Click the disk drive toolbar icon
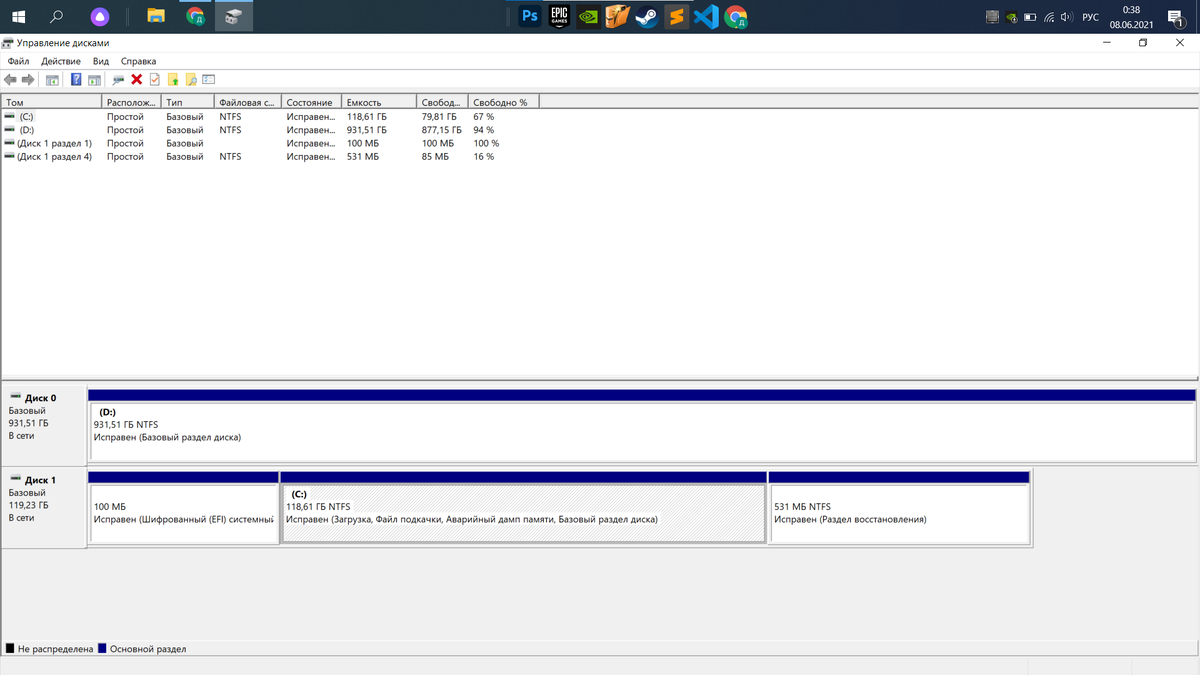The width and height of the screenshot is (1200, 675). (x=118, y=79)
